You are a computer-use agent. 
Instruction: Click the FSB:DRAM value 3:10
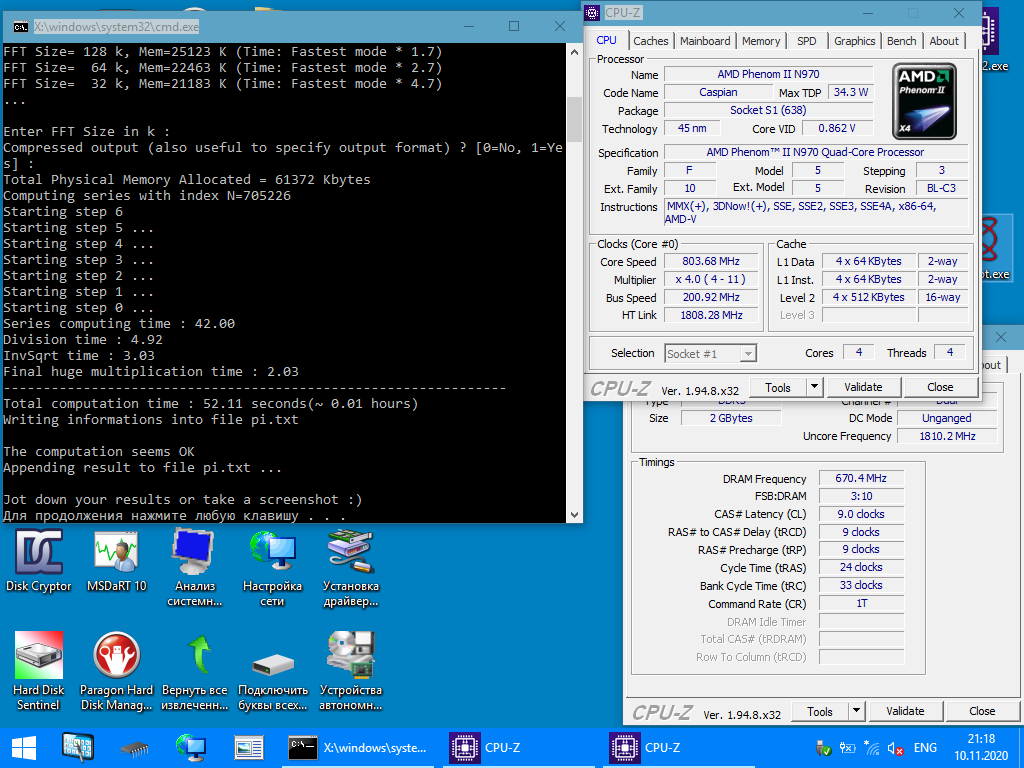(861, 496)
